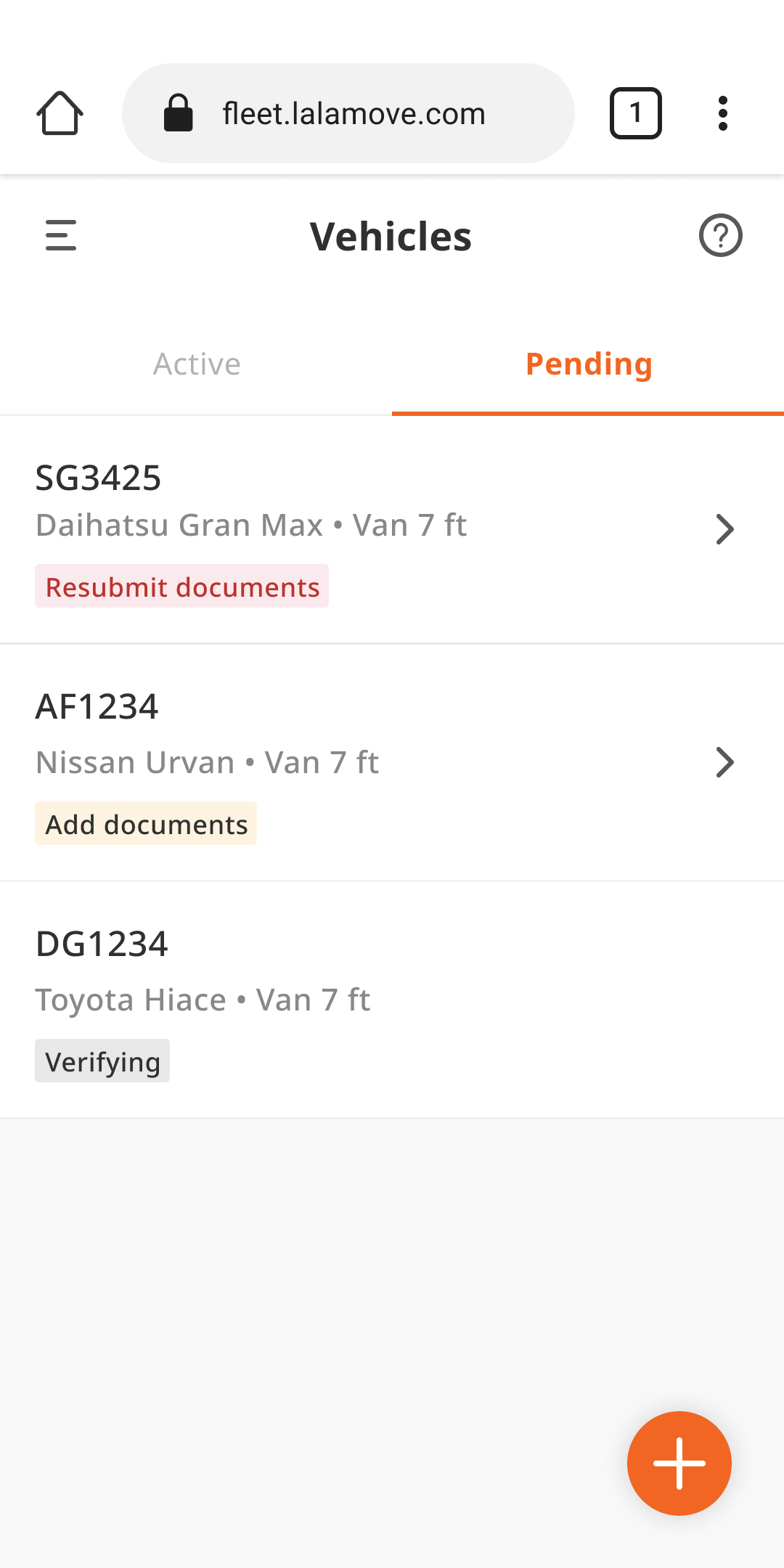The image size is (784, 1568).
Task: Tap the browser home icon
Action: point(60,113)
